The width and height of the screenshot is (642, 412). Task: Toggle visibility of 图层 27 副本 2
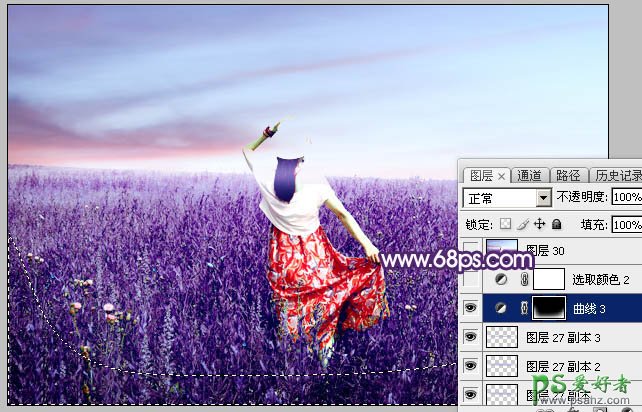coord(470,366)
